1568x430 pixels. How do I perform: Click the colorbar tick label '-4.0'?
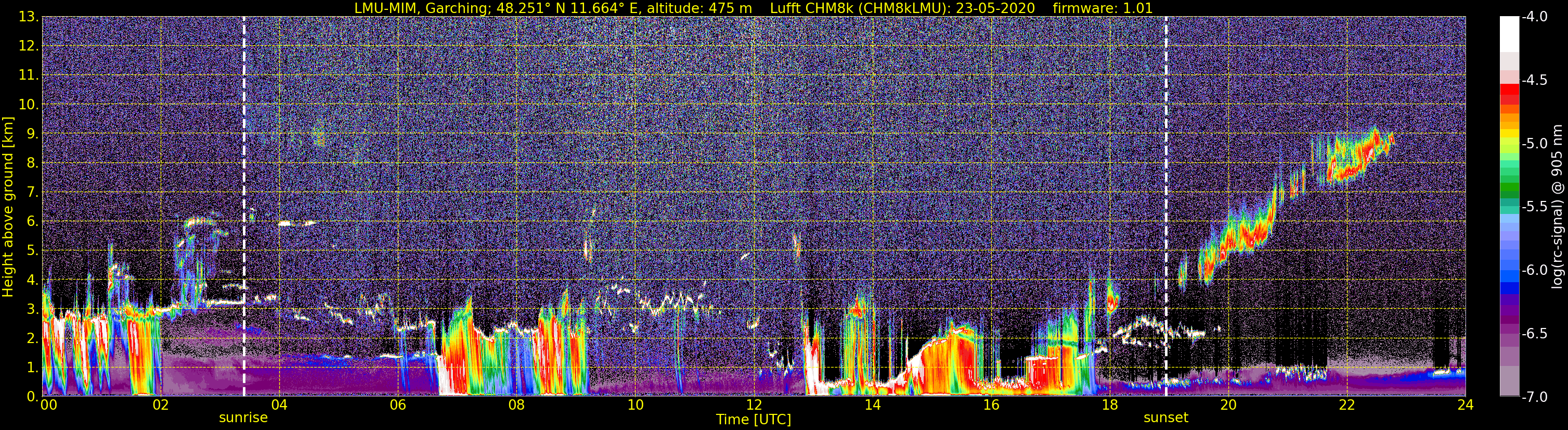click(1535, 17)
